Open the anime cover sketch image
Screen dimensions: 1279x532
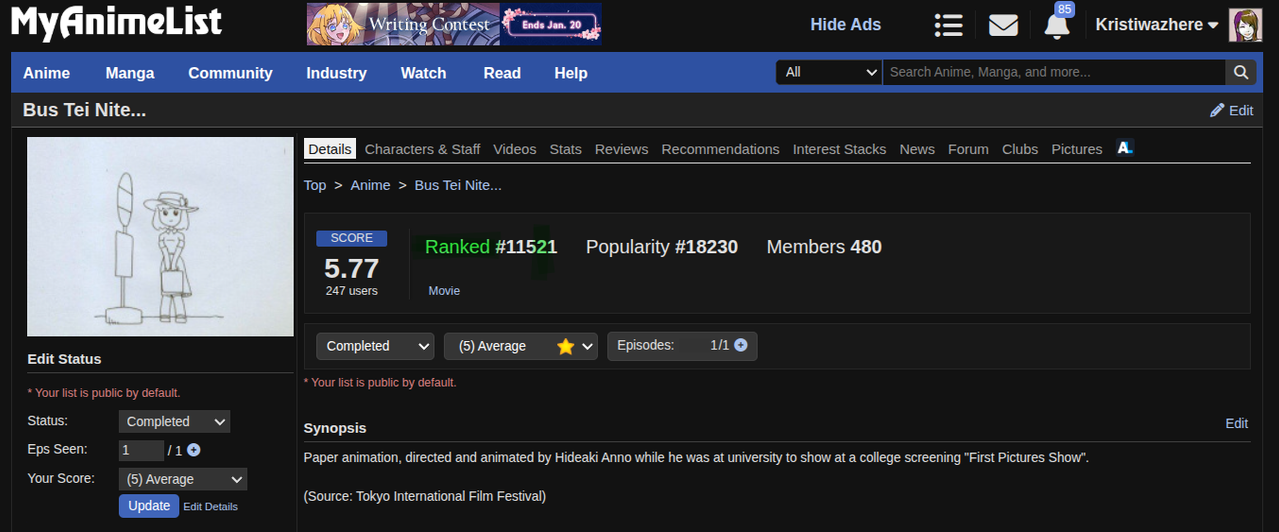click(160, 236)
